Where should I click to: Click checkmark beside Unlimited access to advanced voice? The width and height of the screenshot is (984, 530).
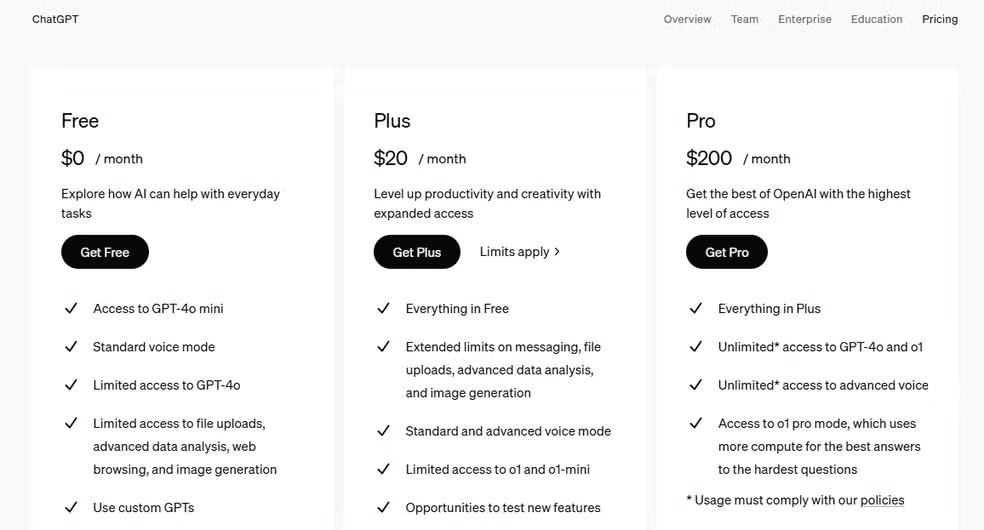click(x=696, y=384)
